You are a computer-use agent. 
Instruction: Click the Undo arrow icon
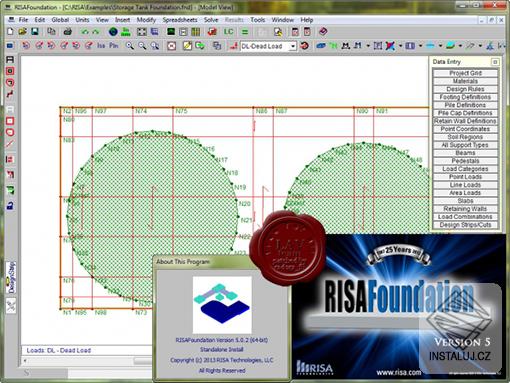[85, 32]
